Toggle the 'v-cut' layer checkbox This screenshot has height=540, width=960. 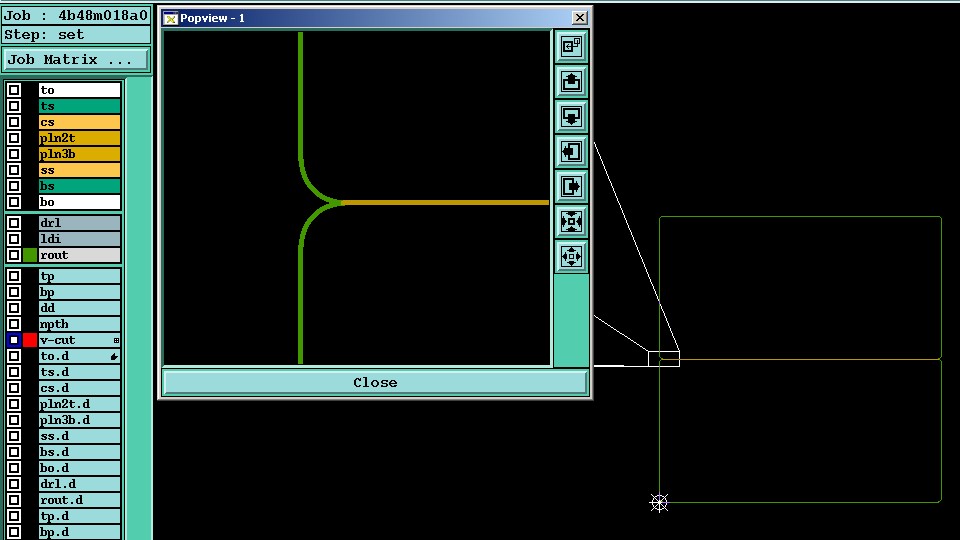14,340
